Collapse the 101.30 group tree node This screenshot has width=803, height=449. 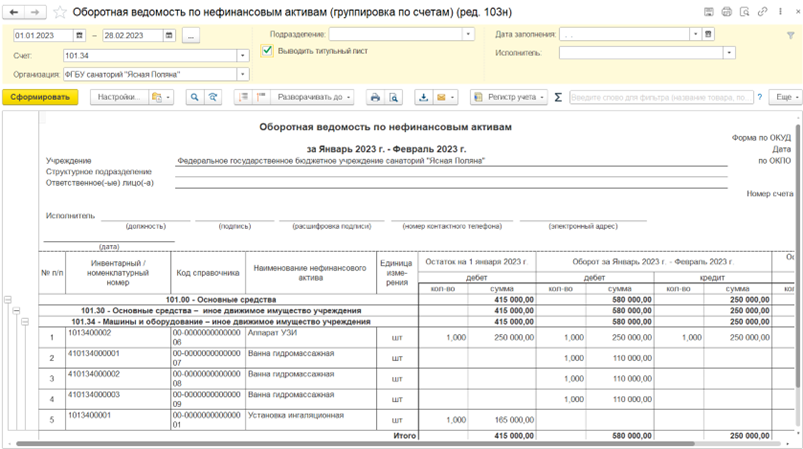(16, 311)
